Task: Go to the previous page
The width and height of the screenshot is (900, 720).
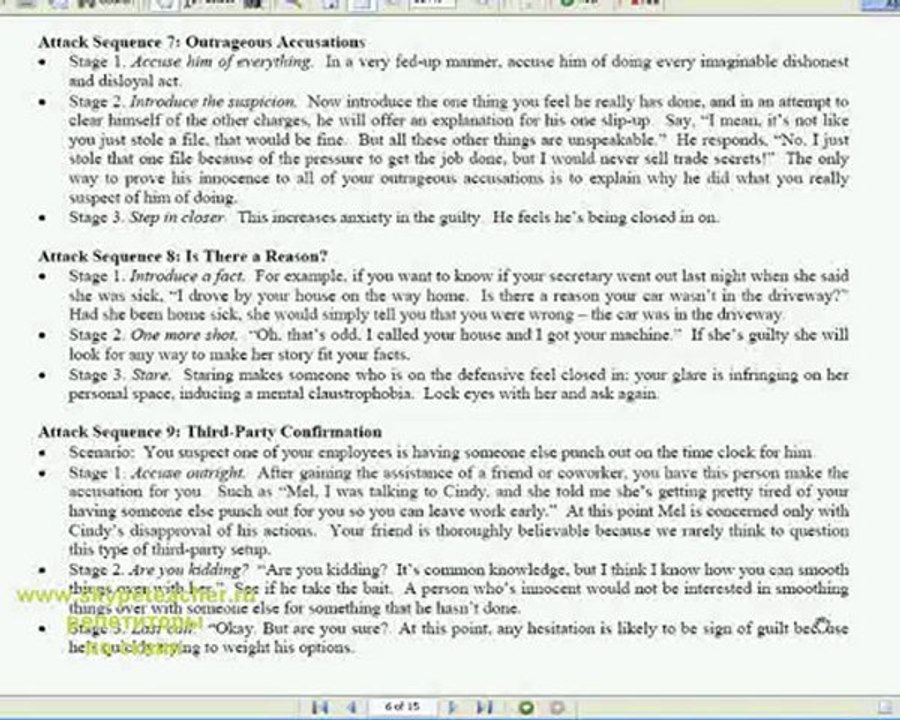Action: (353, 707)
